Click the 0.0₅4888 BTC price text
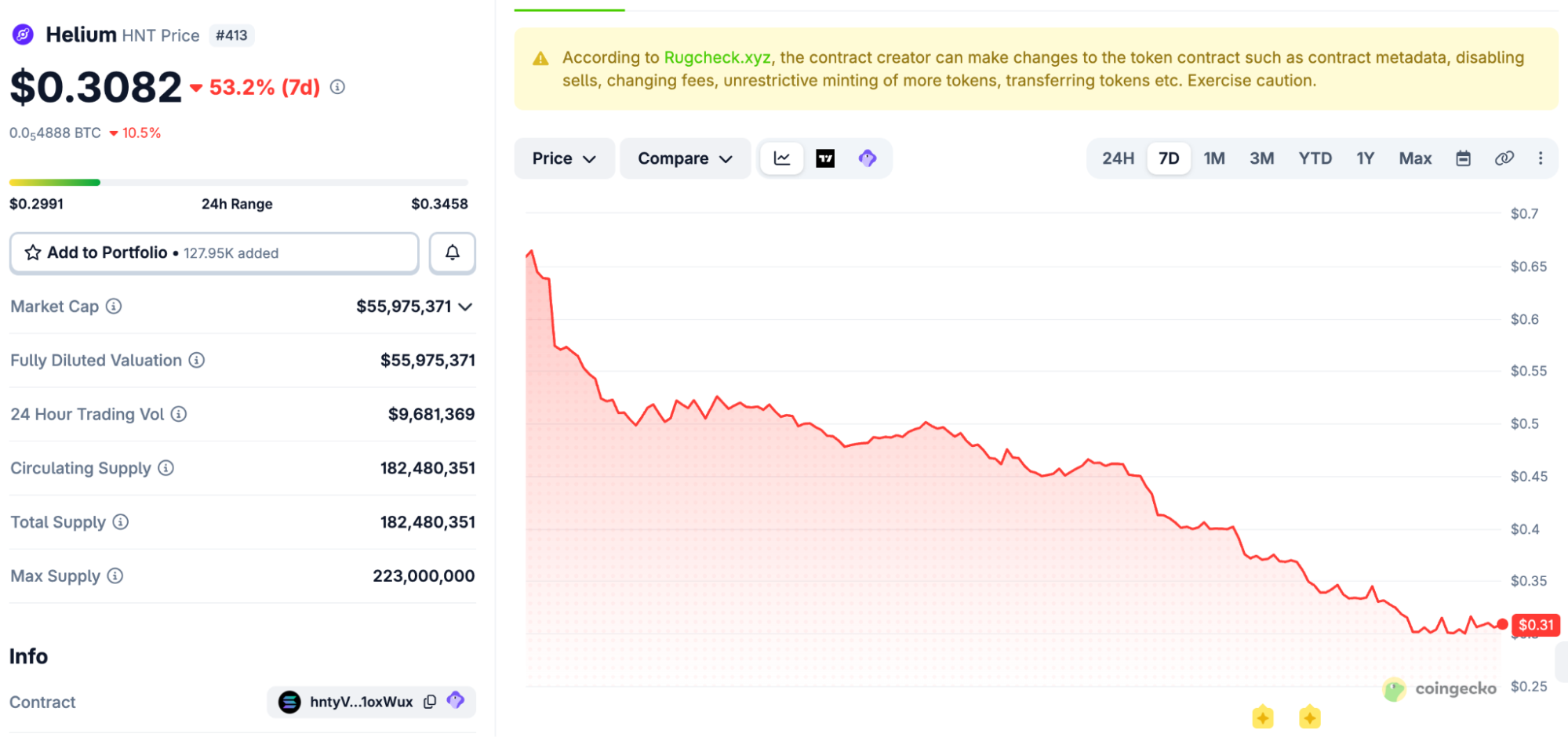The image size is (1568, 737). click(55, 133)
